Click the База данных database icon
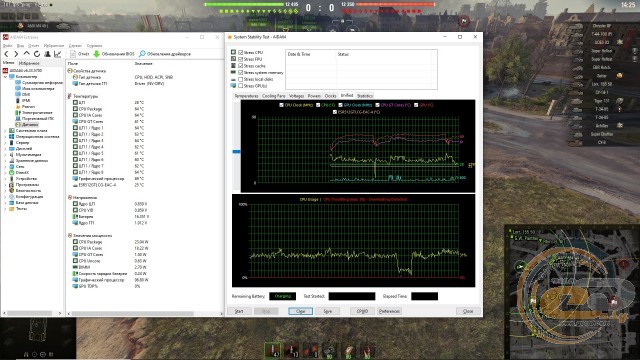The width and height of the screenshot is (640, 360). 11,202
